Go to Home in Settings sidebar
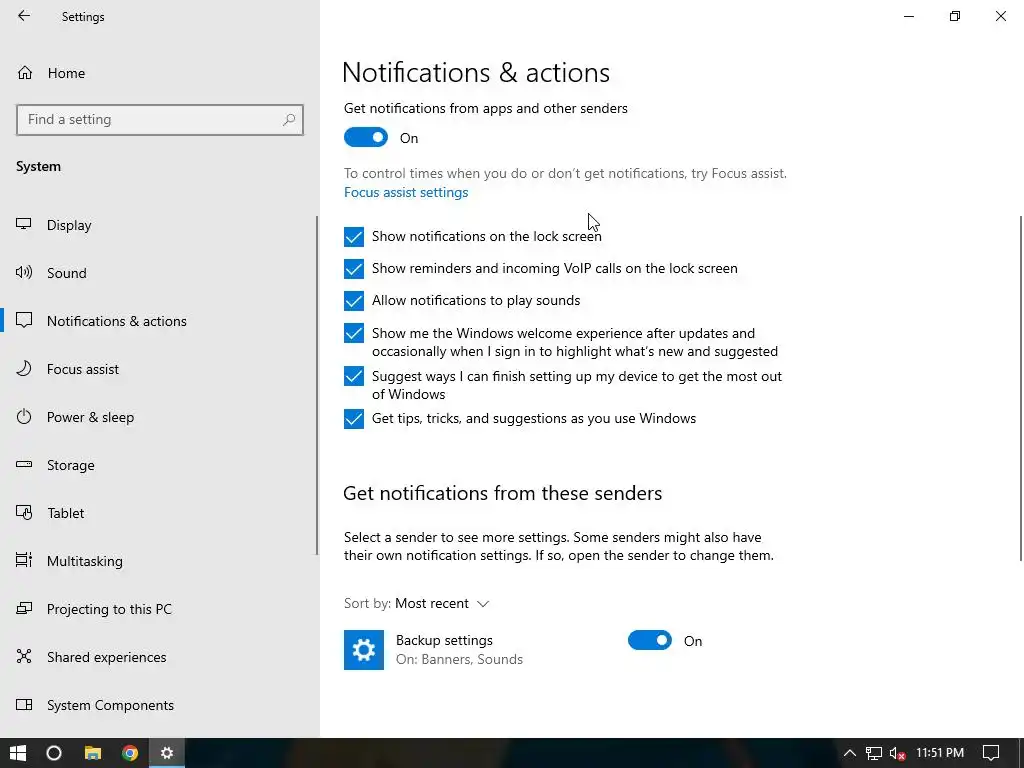The width and height of the screenshot is (1024, 768). [160, 72]
